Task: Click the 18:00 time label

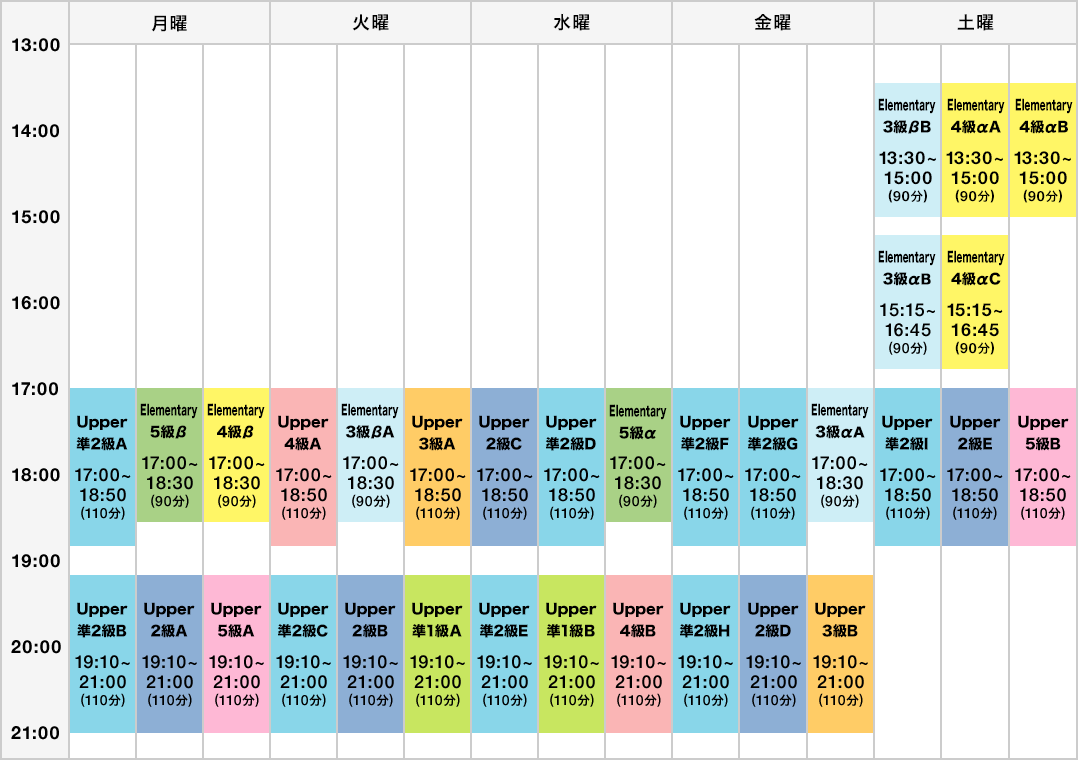Action: pos(35,475)
